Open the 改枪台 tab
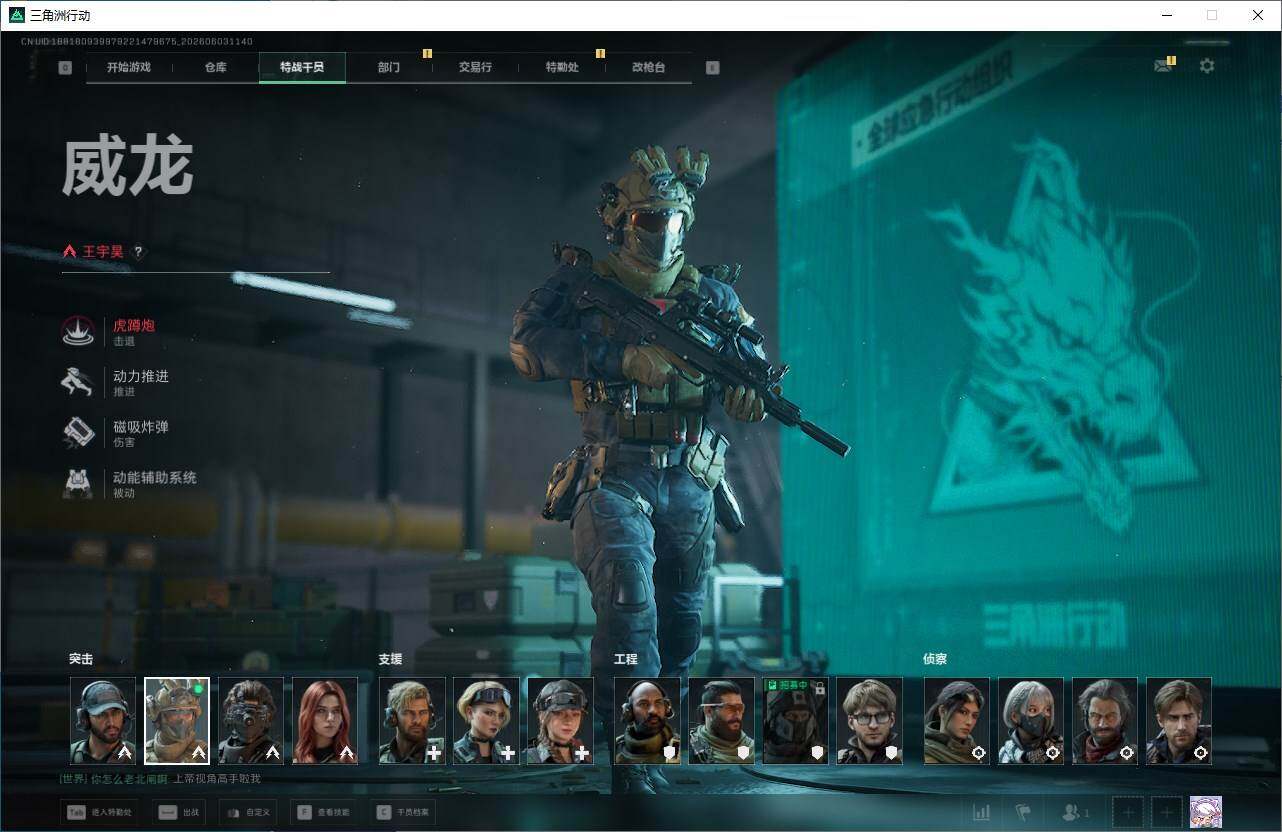This screenshot has height=832, width=1282. 648,68
